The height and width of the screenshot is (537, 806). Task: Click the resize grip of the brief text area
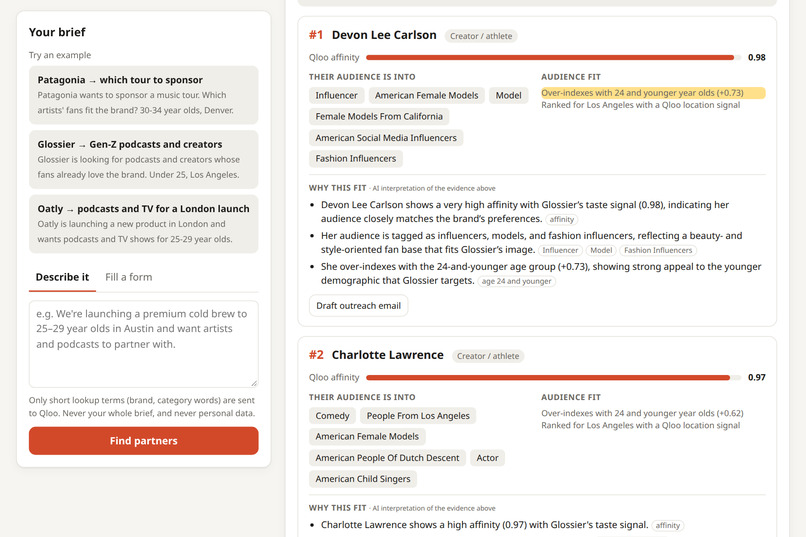(254, 383)
